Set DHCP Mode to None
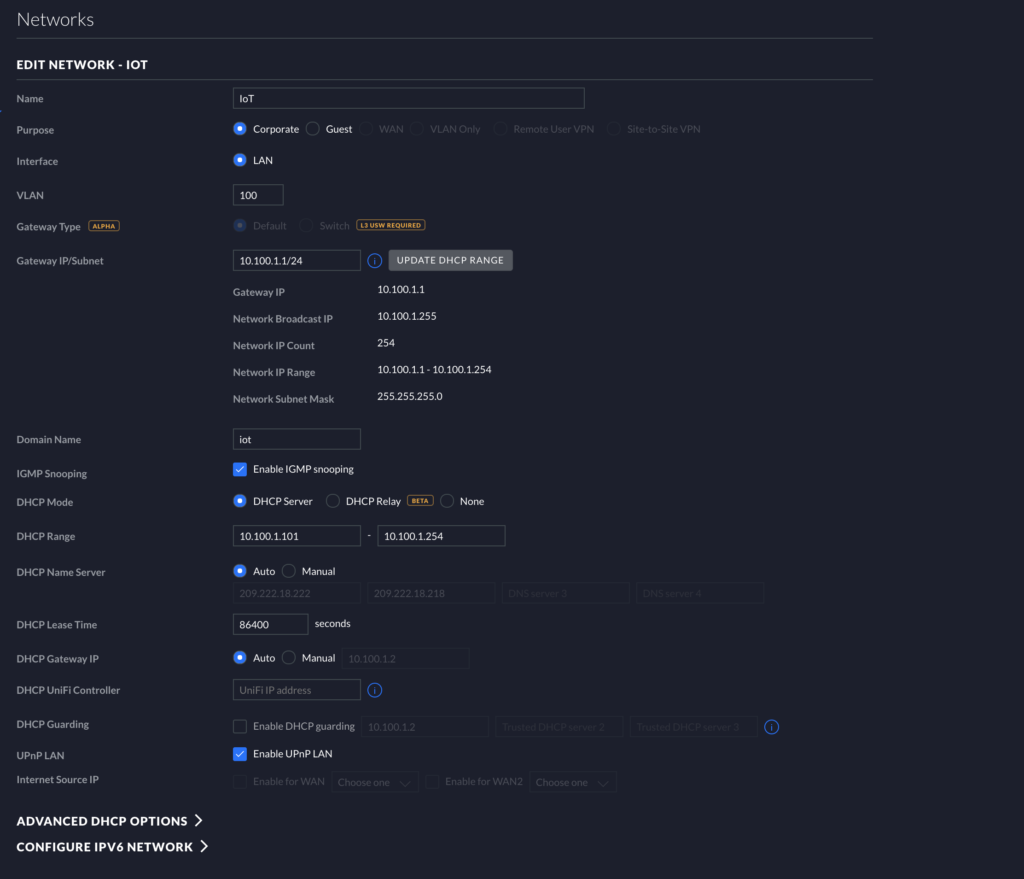The width and height of the screenshot is (1024, 879). 447,501
